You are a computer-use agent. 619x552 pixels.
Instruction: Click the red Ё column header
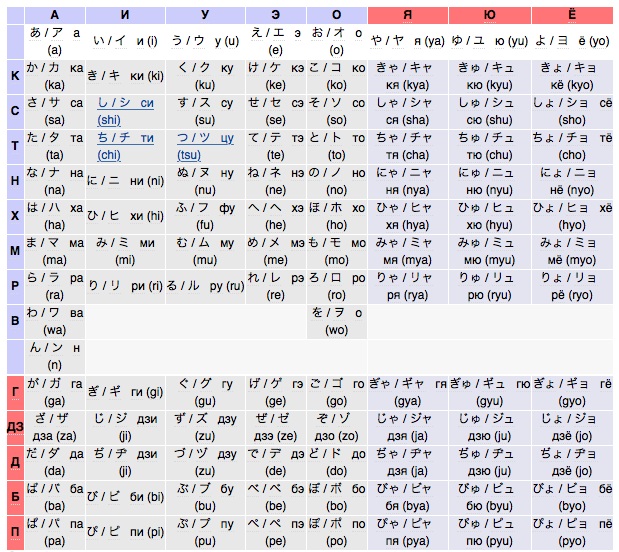point(572,15)
